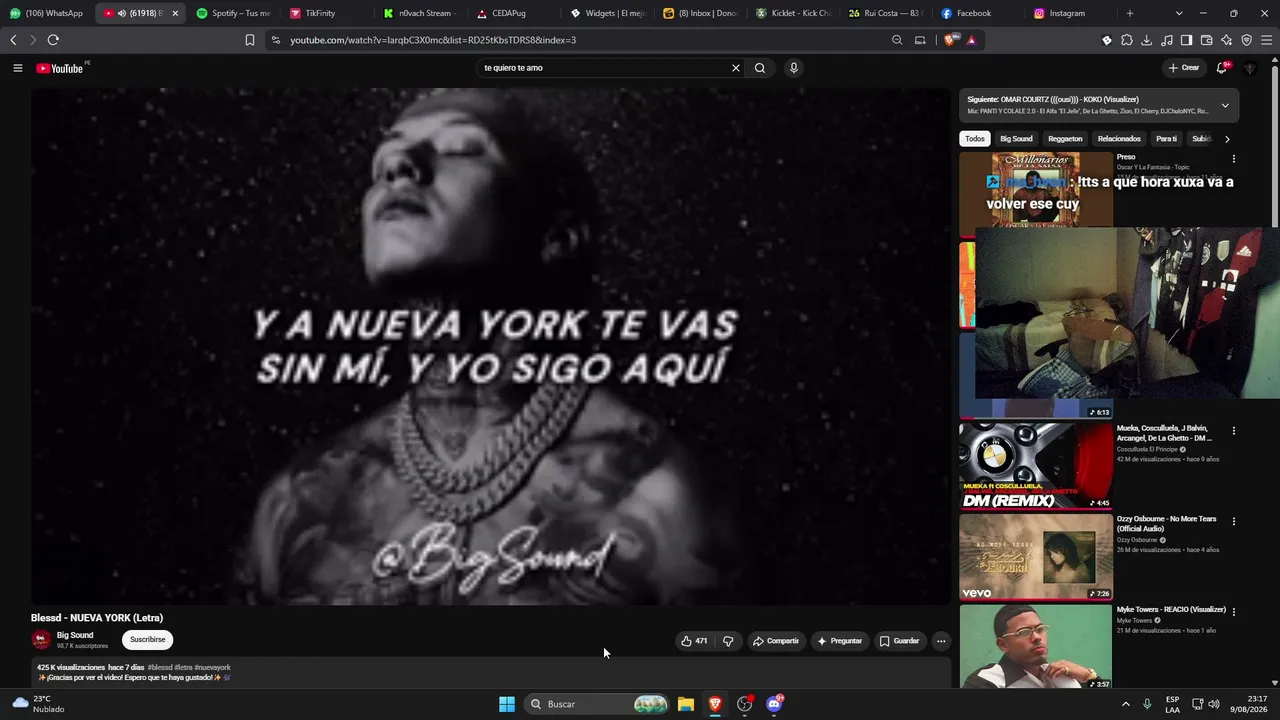The width and height of the screenshot is (1280, 720).
Task: Switch to the Facebook tab
Action: (979, 13)
